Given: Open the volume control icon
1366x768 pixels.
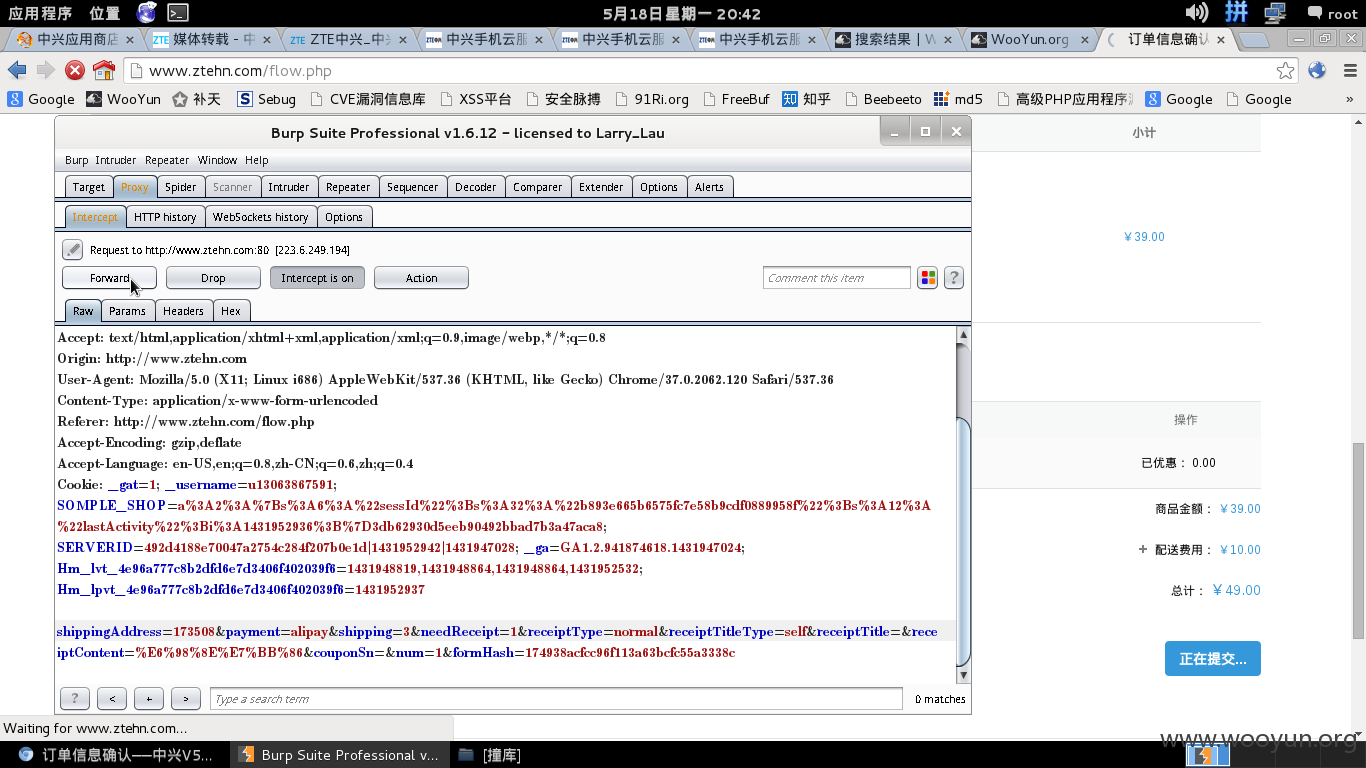Looking at the screenshot, I should point(1196,13).
